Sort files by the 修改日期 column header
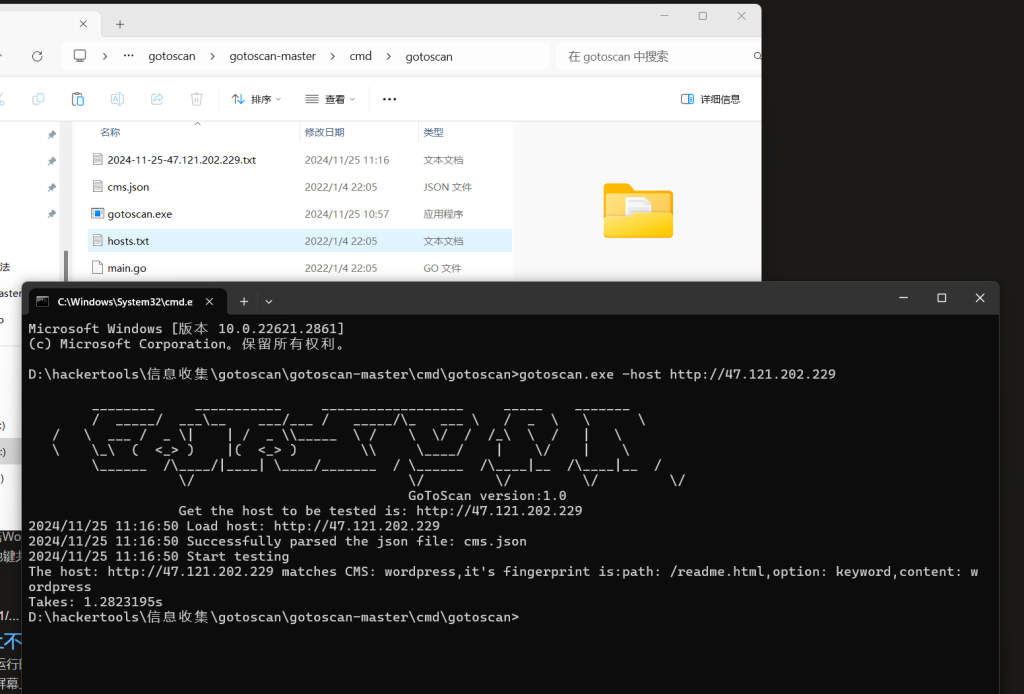 coord(325,133)
